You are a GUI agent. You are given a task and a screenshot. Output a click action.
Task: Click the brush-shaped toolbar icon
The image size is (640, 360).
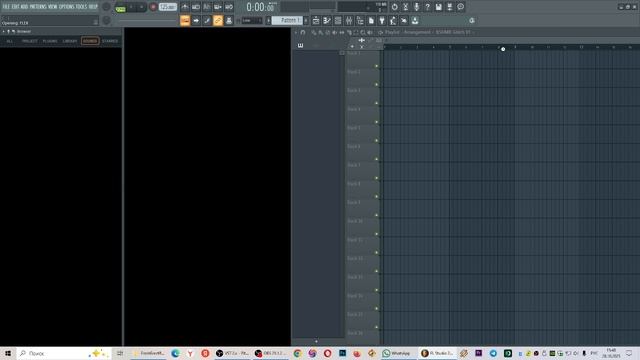207,20
